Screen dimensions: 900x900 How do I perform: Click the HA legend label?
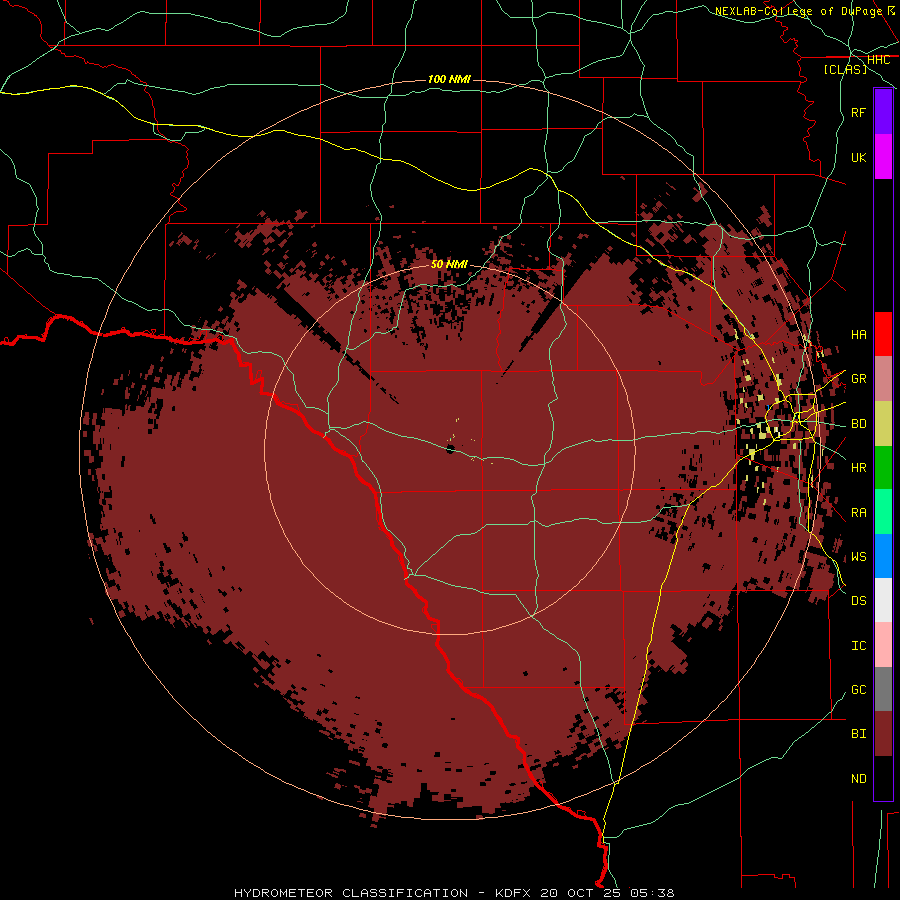click(x=858, y=334)
